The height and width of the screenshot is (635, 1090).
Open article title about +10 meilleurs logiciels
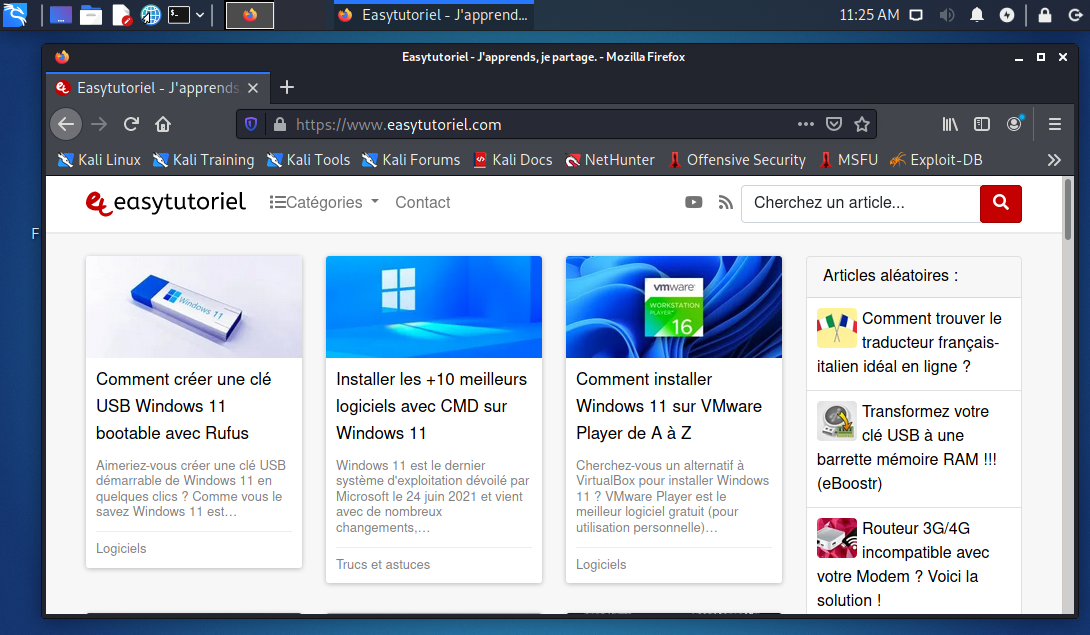(431, 406)
